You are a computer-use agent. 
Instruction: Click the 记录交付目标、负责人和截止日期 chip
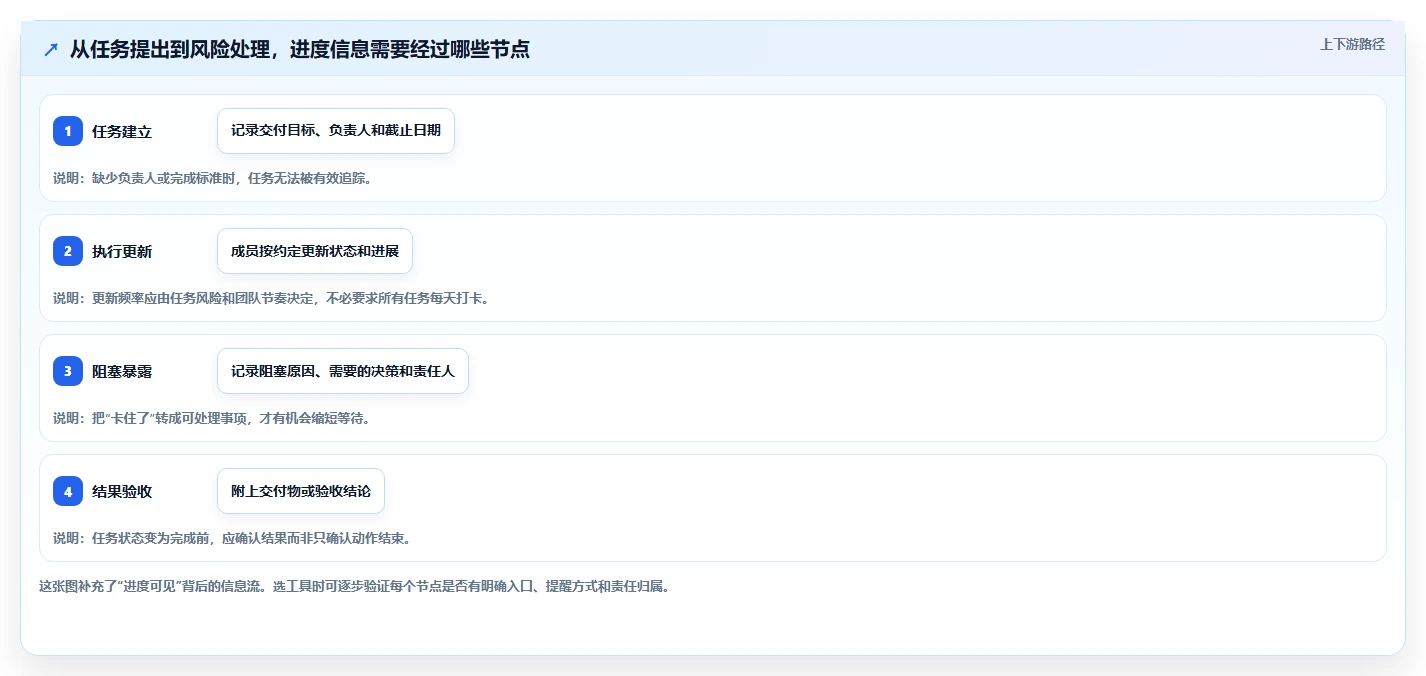click(336, 131)
